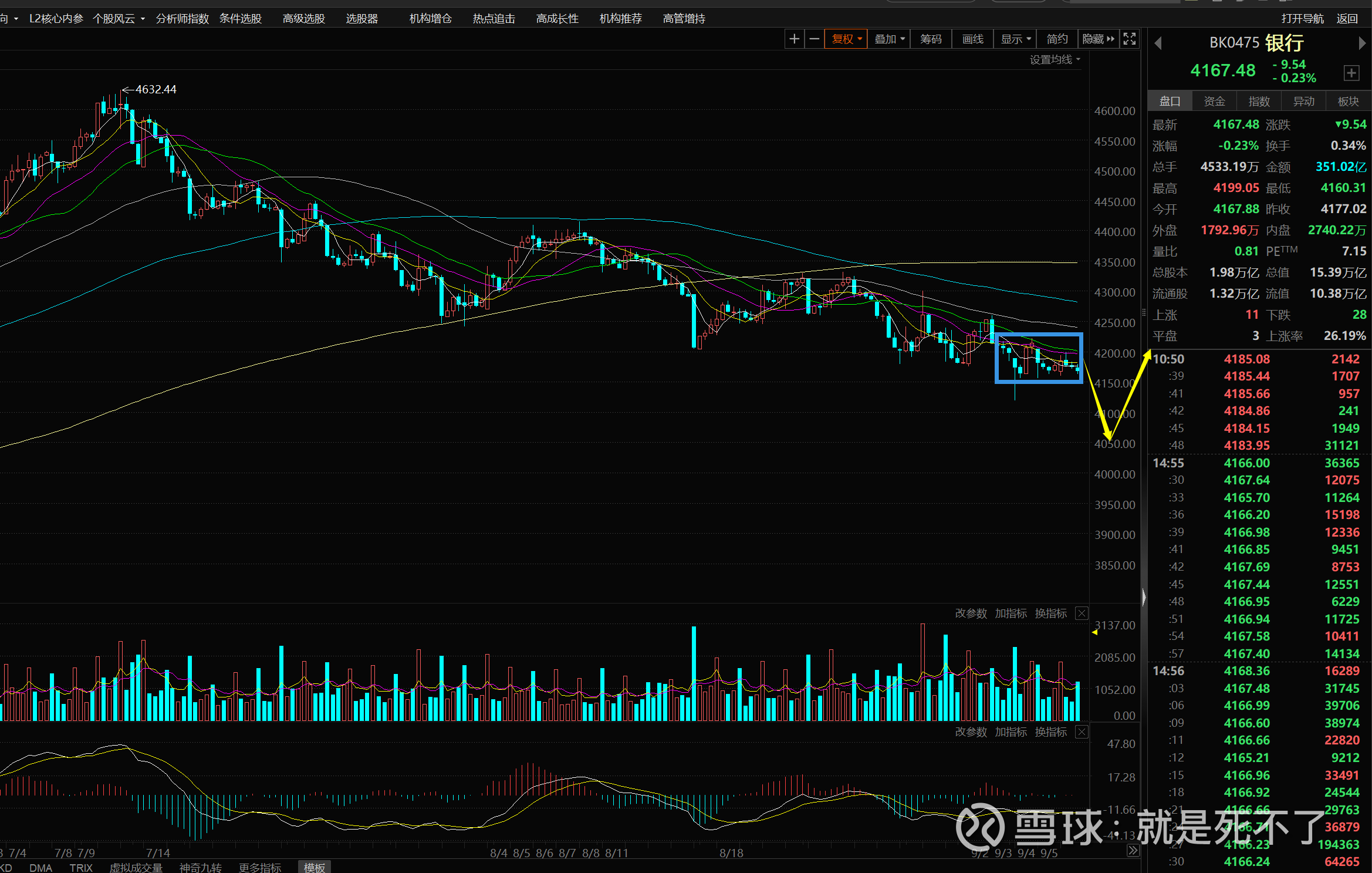Expand the 叠加 overlay dropdown
Image resolution: width=1372 pixels, height=873 pixels.
tap(890, 39)
